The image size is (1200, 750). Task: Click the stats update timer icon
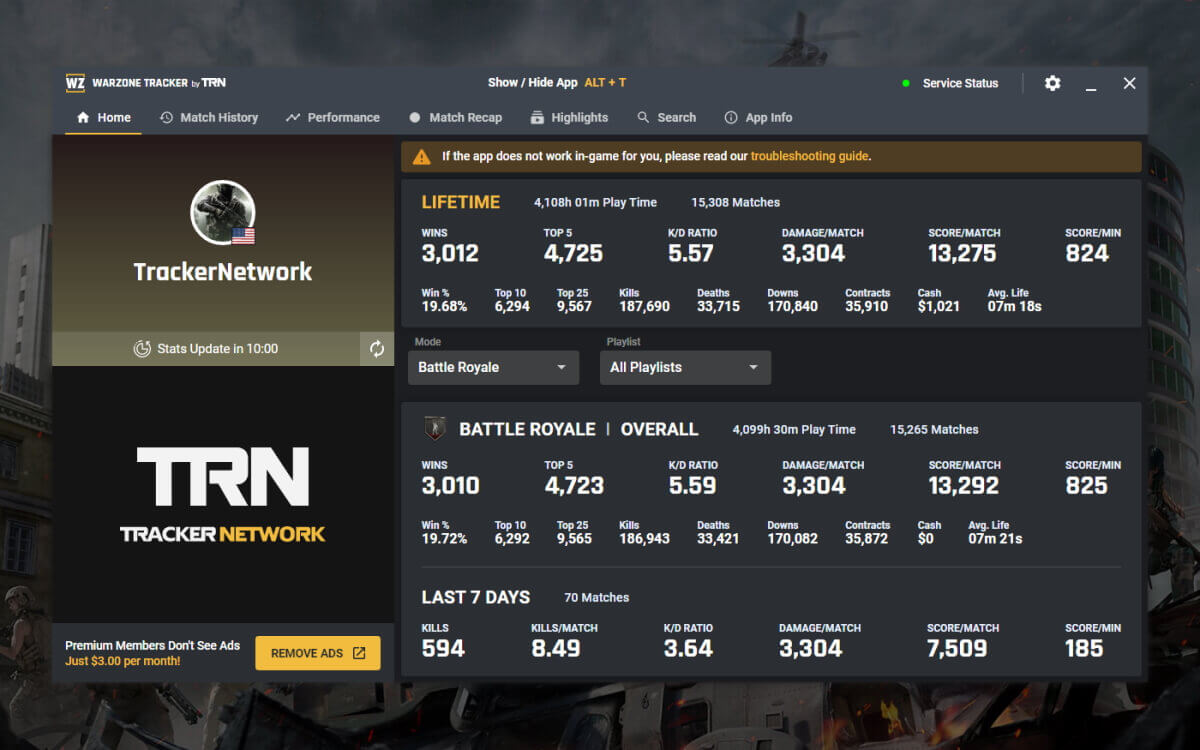click(x=142, y=349)
